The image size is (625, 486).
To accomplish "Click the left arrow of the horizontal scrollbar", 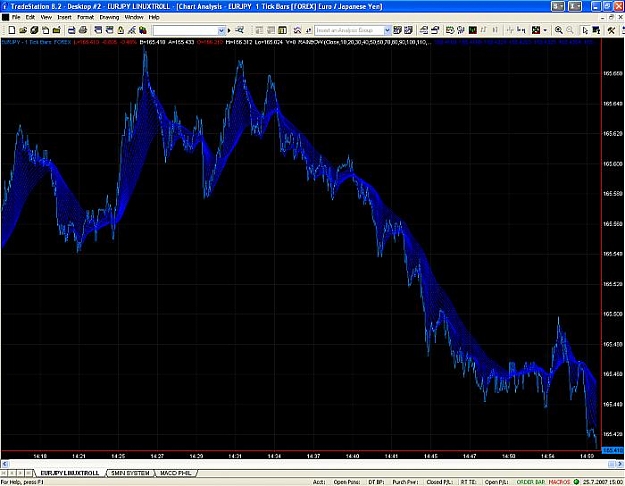I will 5,464.
